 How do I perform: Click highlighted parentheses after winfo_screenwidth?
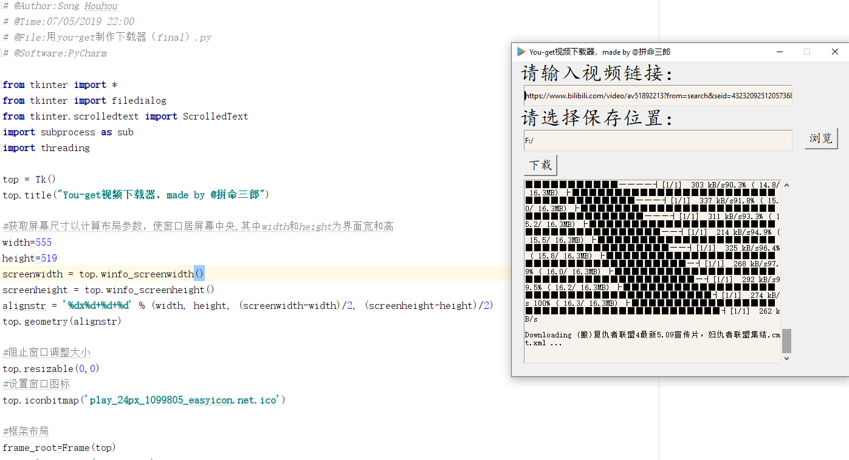[199, 274]
